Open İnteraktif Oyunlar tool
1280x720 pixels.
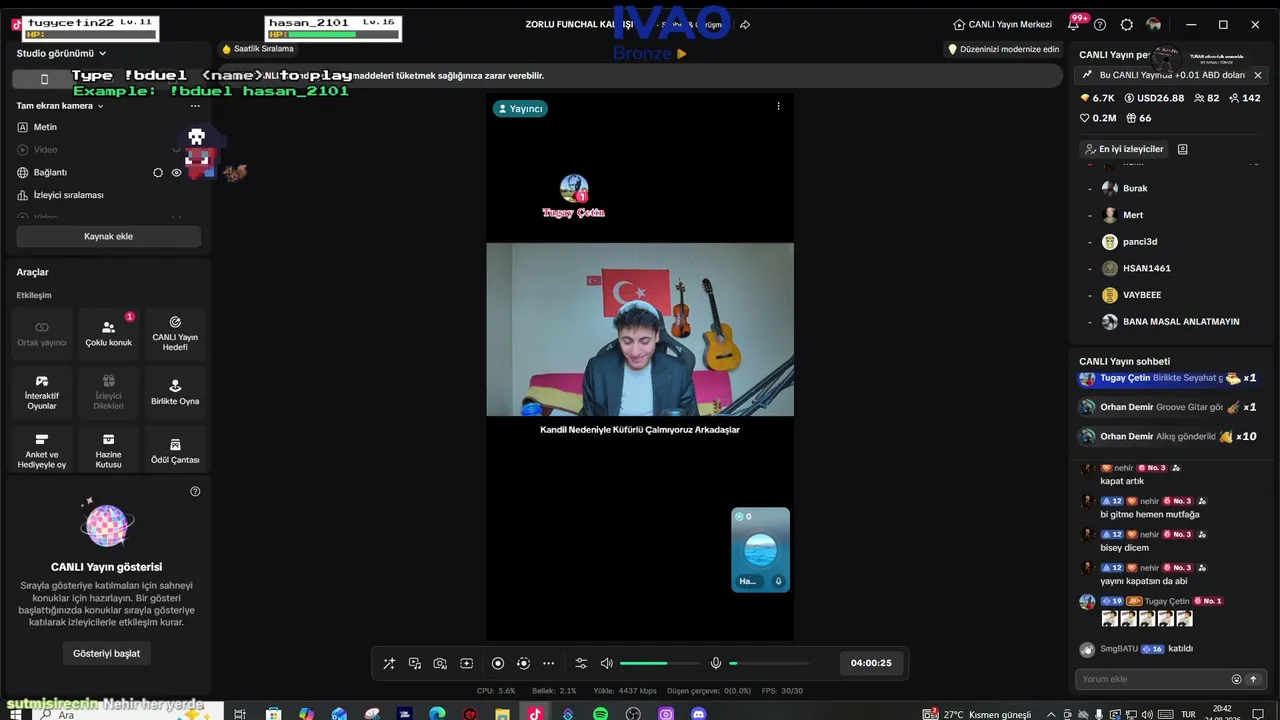click(x=42, y=392)
